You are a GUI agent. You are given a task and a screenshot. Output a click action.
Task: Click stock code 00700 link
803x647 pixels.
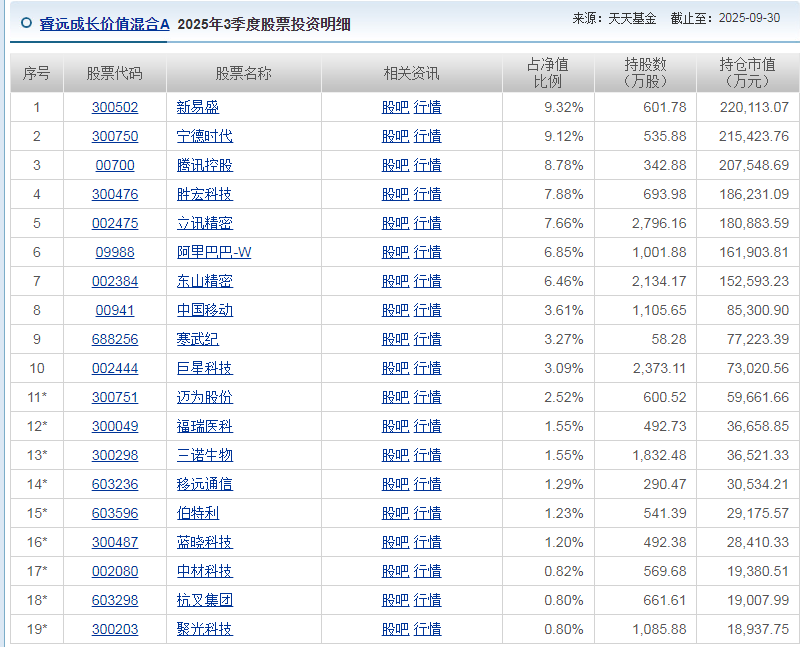pyautogui.click(x=115, y=165)
